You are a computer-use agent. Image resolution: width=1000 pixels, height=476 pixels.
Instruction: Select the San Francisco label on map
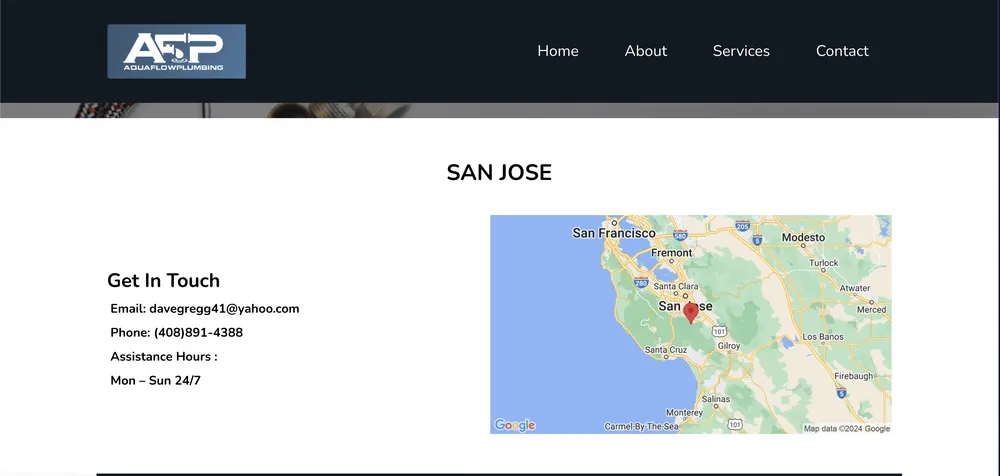(x=613, y=233)
